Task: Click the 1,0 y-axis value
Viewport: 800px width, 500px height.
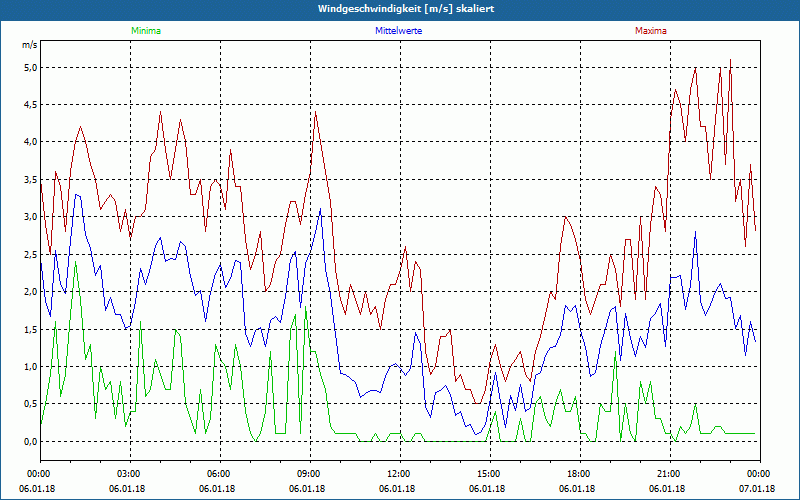Action: pos(30,366)
